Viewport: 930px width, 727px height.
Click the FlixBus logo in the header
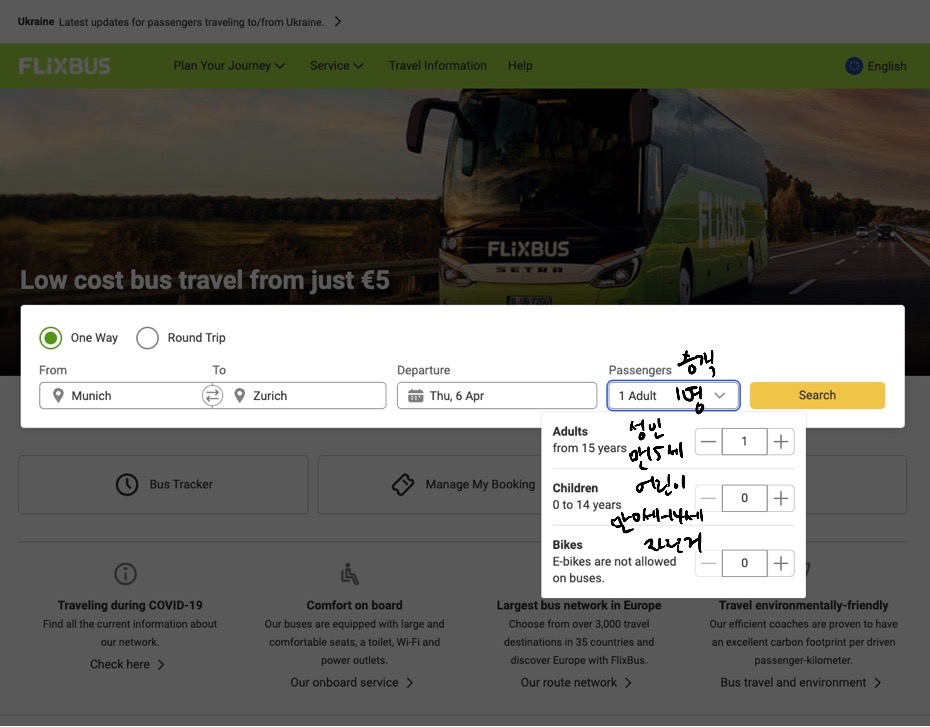click(x=65, y=66)
